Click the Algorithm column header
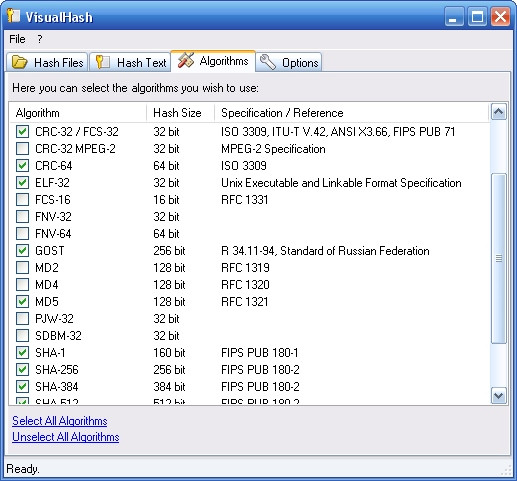517x481 pixels. 78,113
